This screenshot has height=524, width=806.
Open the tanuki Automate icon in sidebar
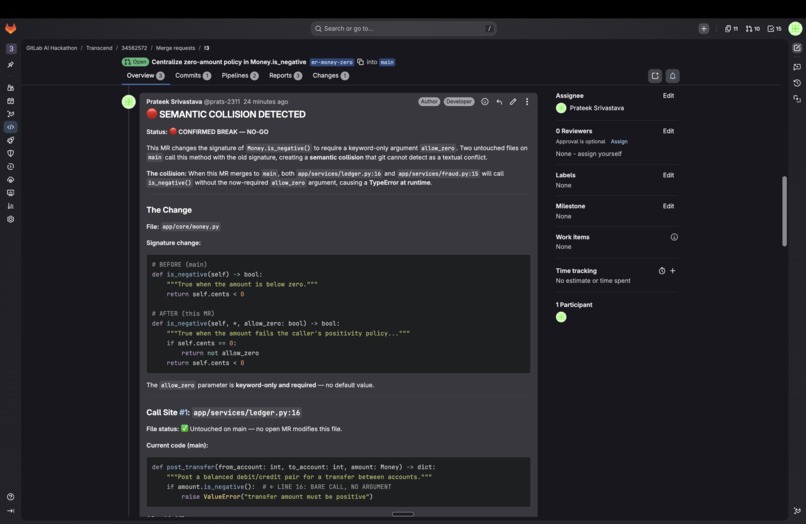[x=10, y=114]
